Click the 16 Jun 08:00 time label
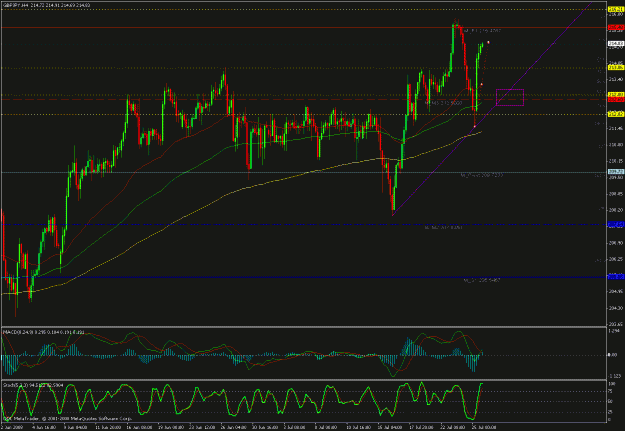The width and height of the screenshot is (625, 431). tap(139, 427)
